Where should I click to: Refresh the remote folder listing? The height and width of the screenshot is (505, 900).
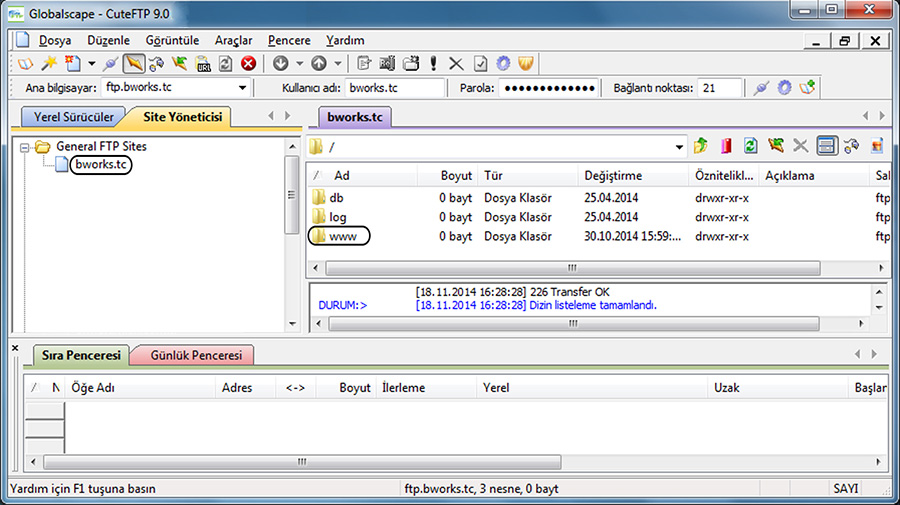tap(750, 146)
